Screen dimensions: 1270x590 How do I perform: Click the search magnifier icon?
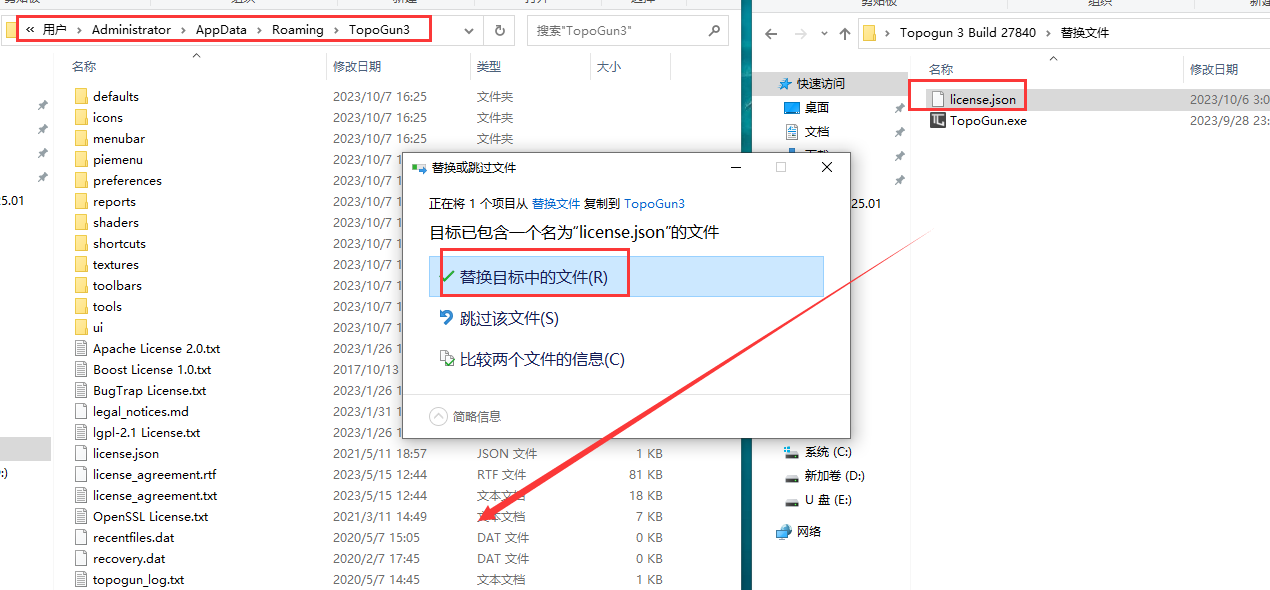(x=714, y=30)
